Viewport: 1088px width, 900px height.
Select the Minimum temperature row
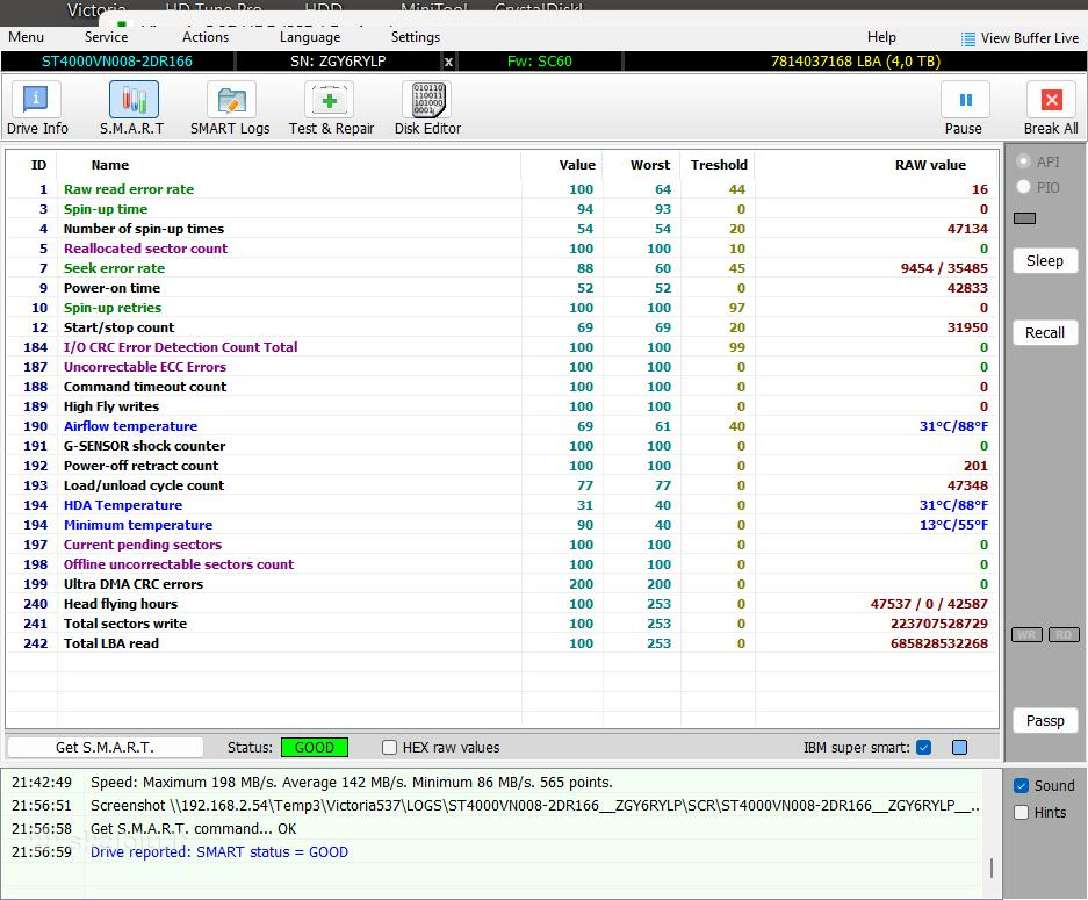tap(502, 525)
